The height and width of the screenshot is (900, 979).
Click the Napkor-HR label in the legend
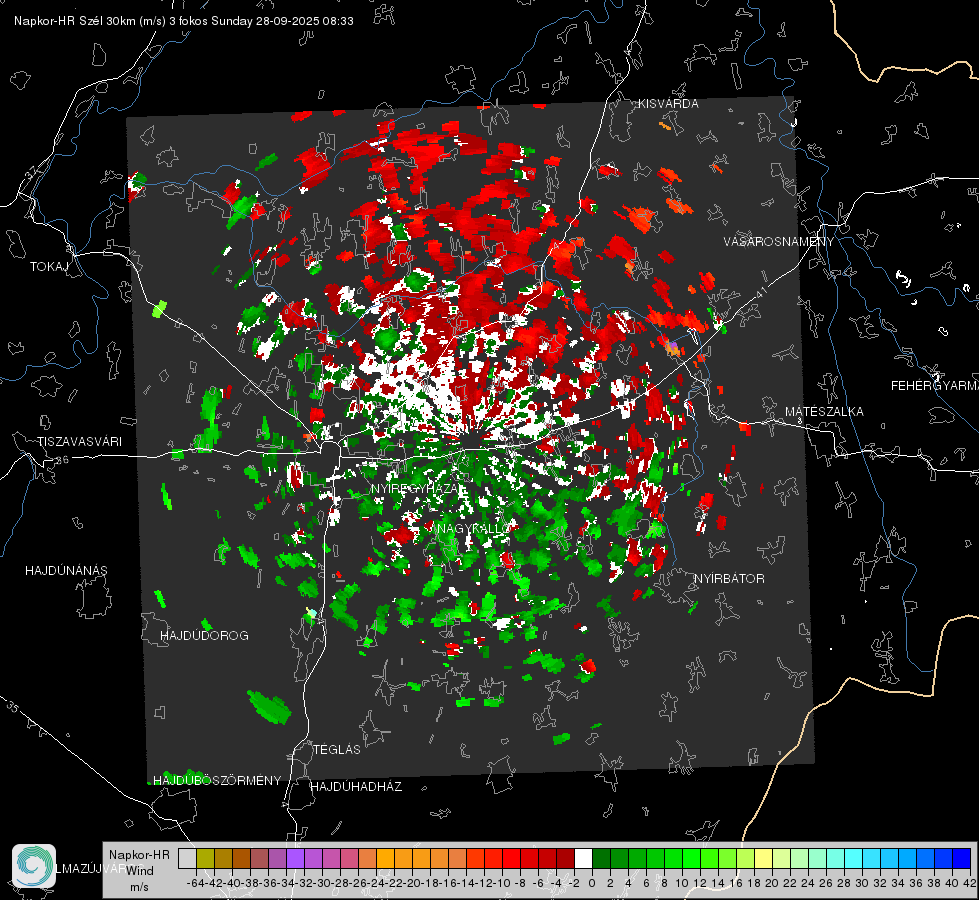click(x=139, y=855)
